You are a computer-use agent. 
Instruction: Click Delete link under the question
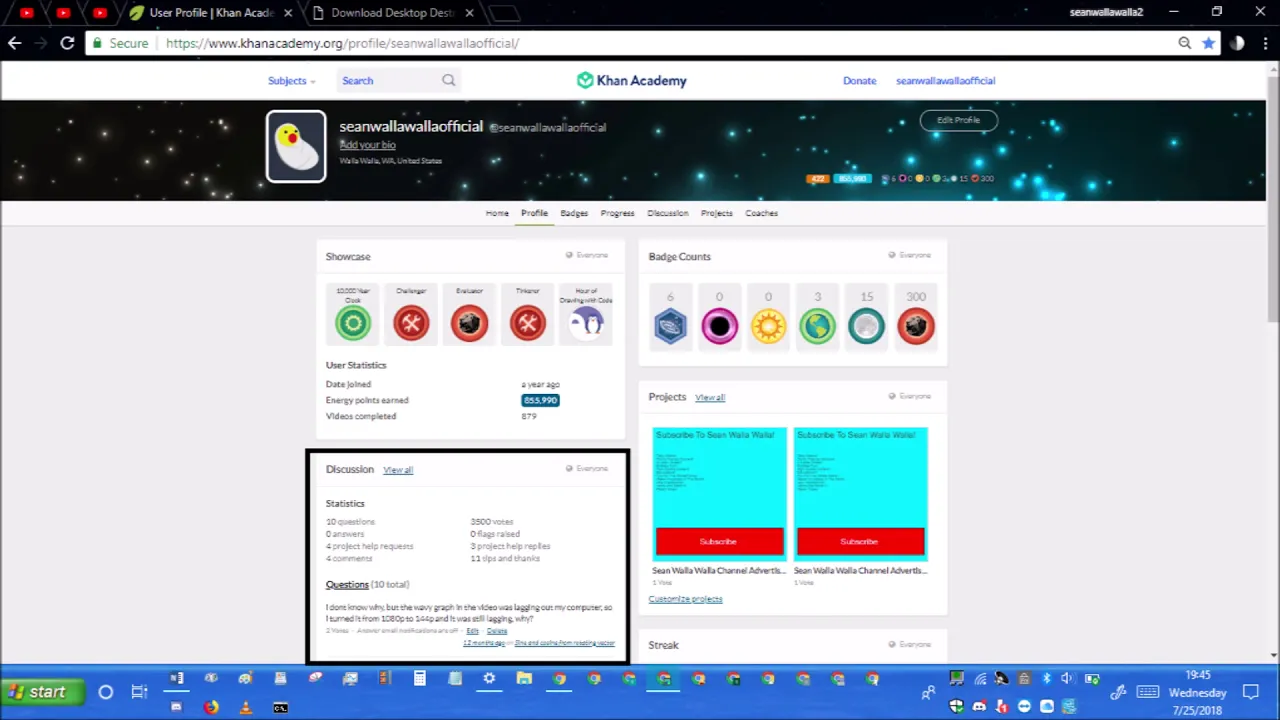[x=497, y=631]
